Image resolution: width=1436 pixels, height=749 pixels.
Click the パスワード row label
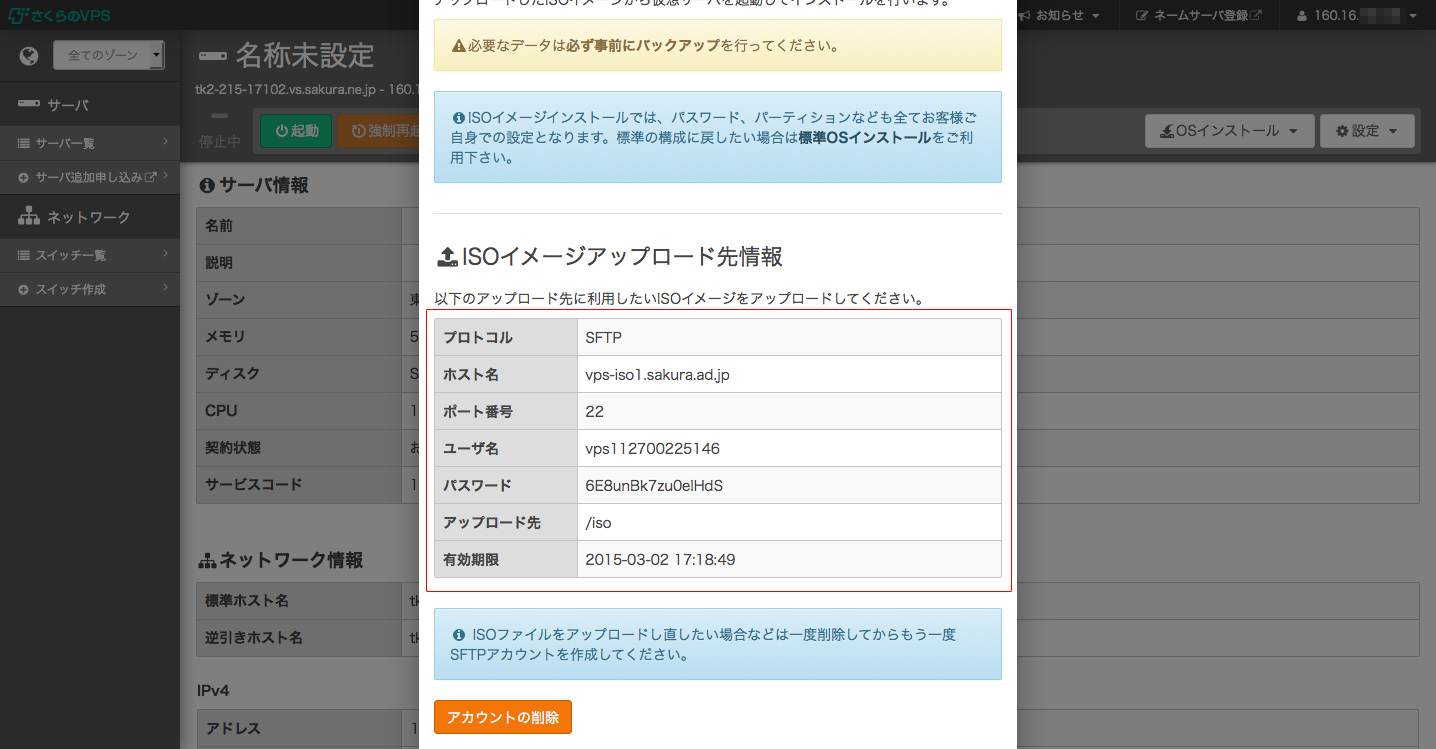coord(477,486)
